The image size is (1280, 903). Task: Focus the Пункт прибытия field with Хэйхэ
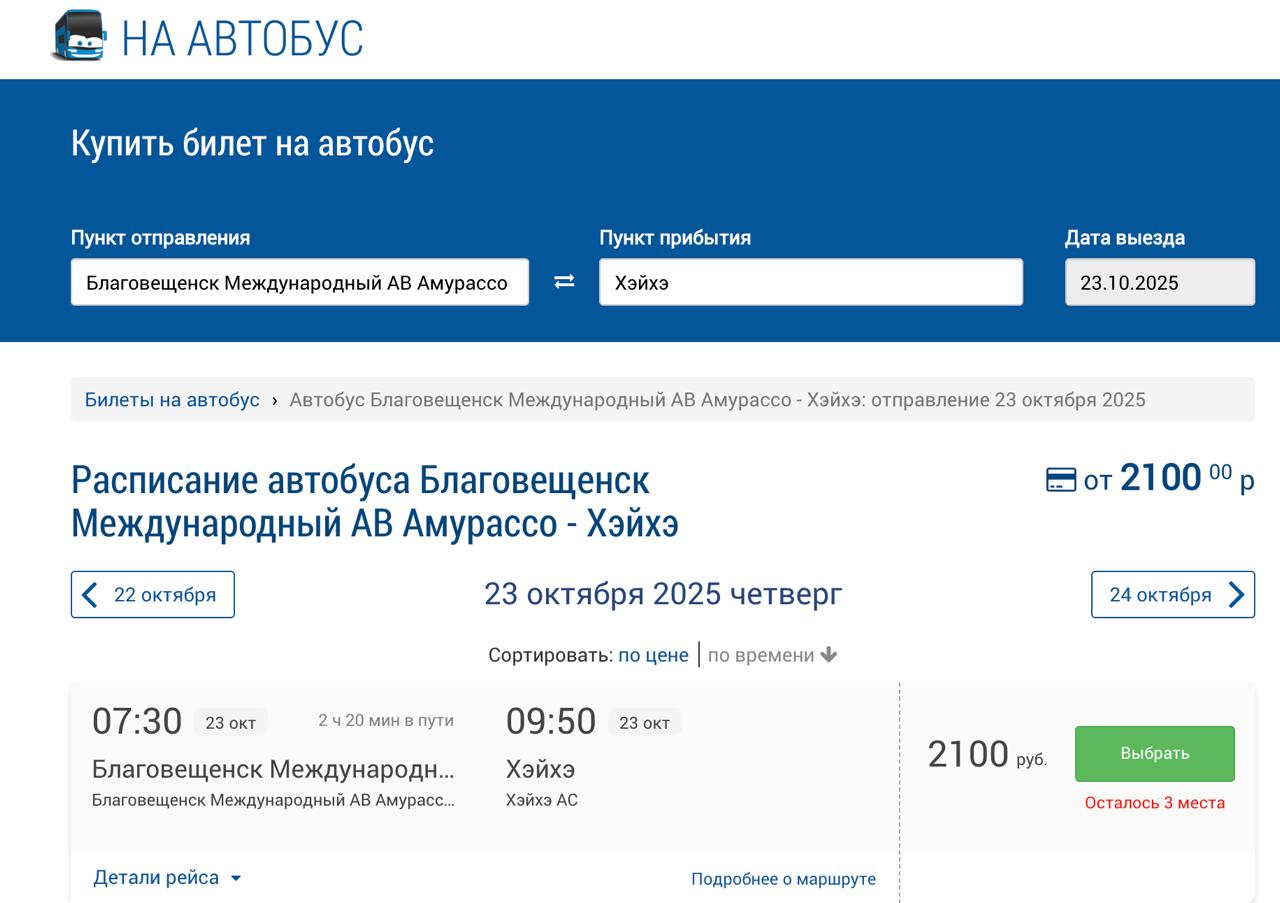pyautogui.click(x=810, y=282)
